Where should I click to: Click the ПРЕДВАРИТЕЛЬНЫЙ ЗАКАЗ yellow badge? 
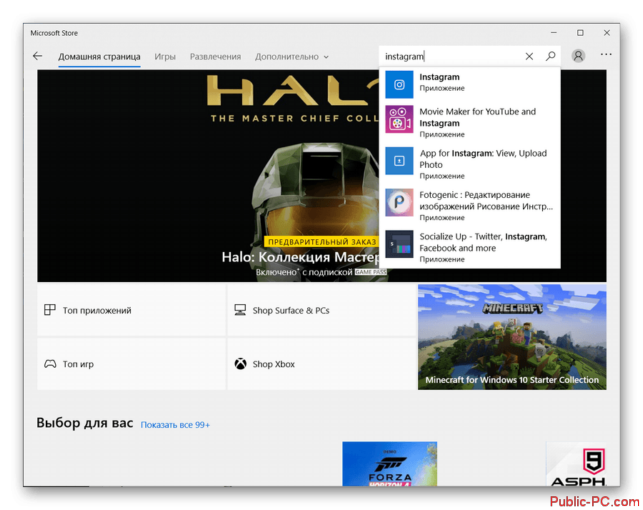[x=322, y=242]
